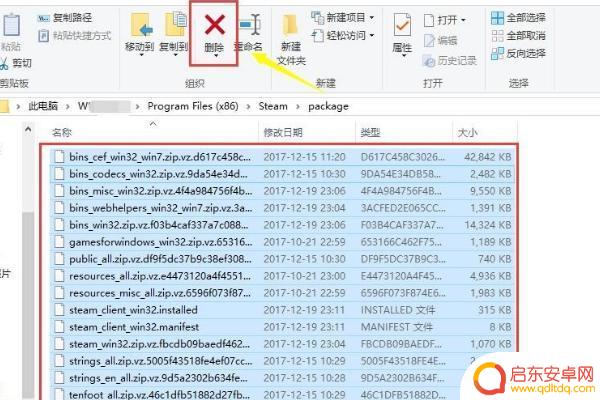Click the red X Delete (删除) icon

(x=215, y=24)
